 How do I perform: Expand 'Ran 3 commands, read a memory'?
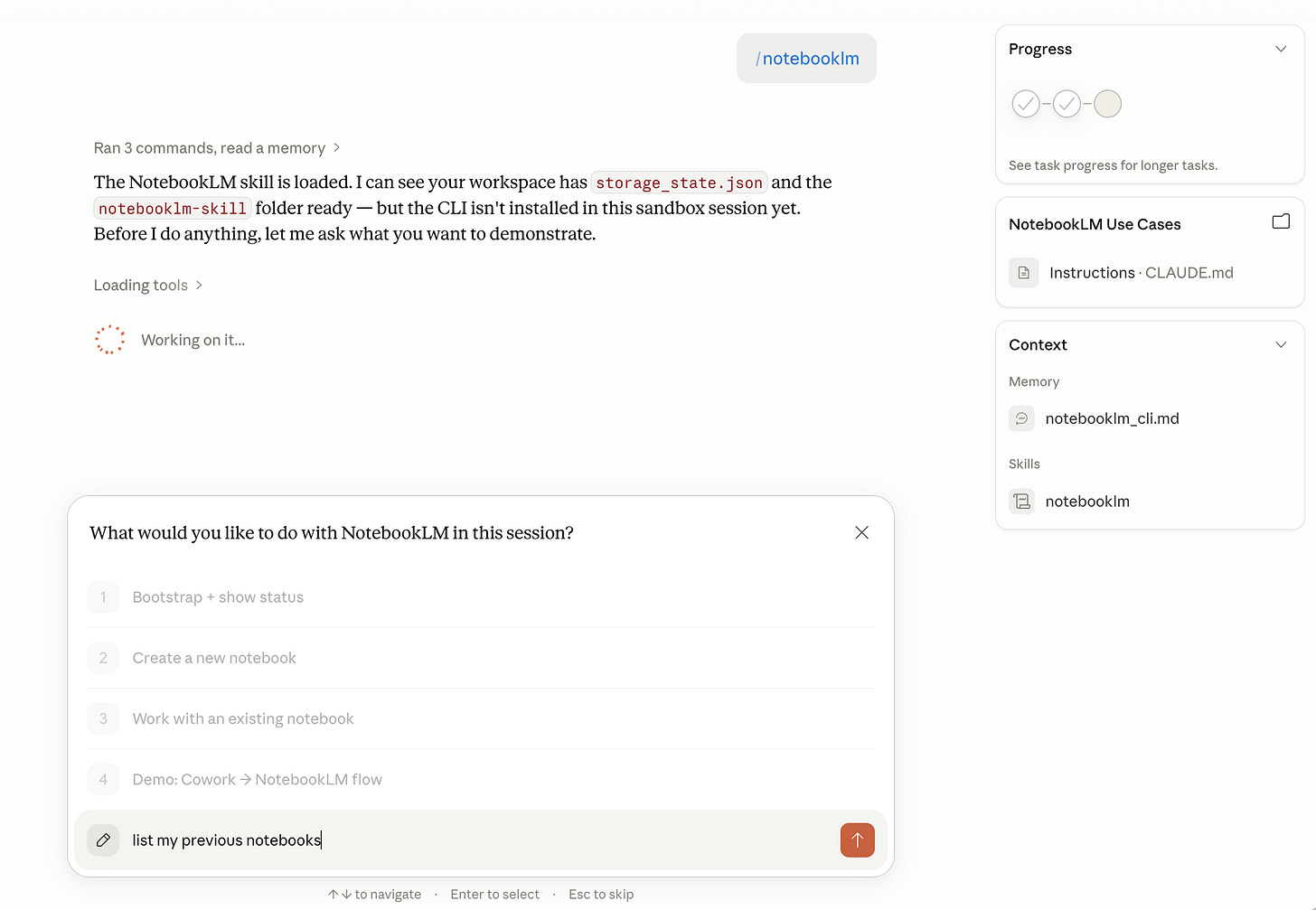click(x=217, y=147)
